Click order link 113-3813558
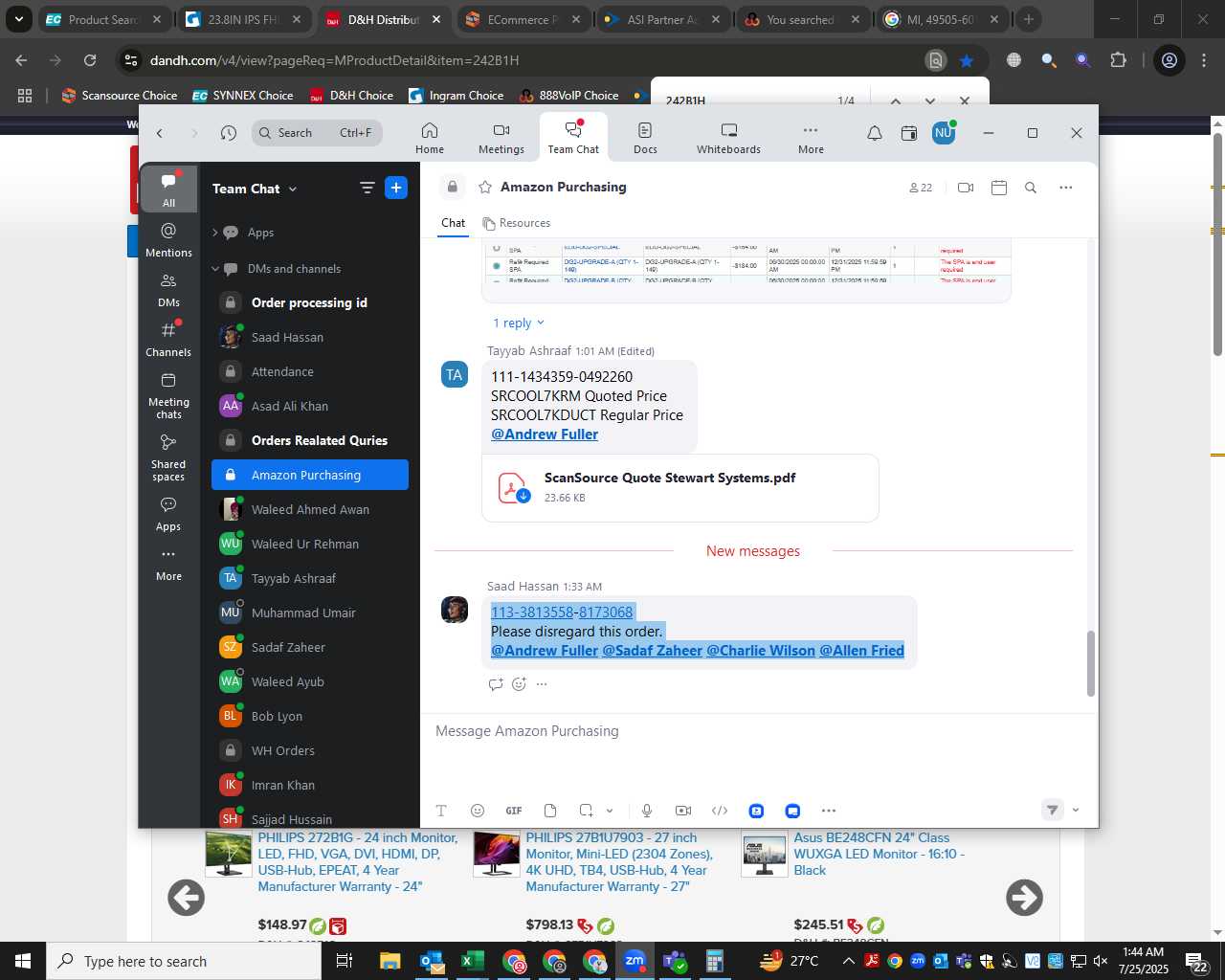Image resolution: width=1225 pixels, height=980 pixels. [532, 612]
